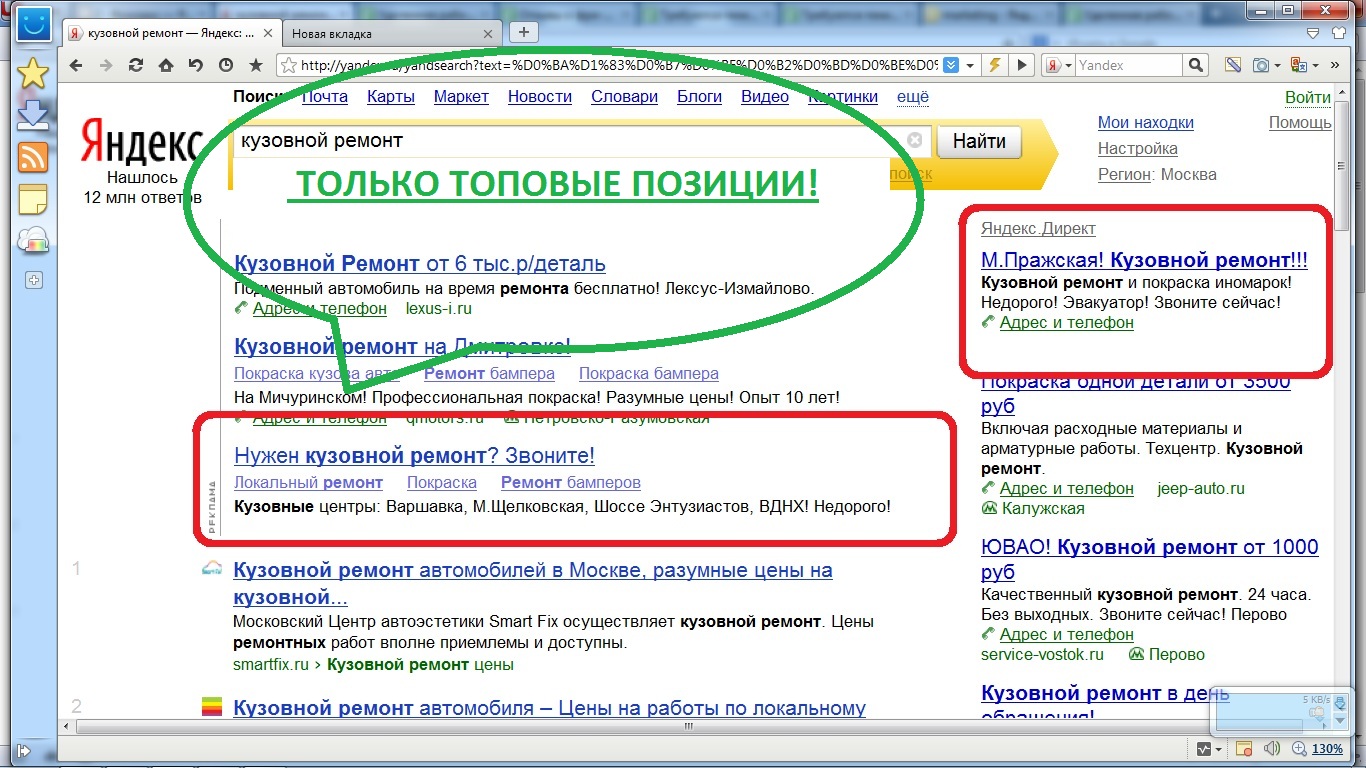Switch to the кузовной ремонт — Яндекс tab
Image resolution: width=1366 pixels, height=768 pixels.
point(170,33)
